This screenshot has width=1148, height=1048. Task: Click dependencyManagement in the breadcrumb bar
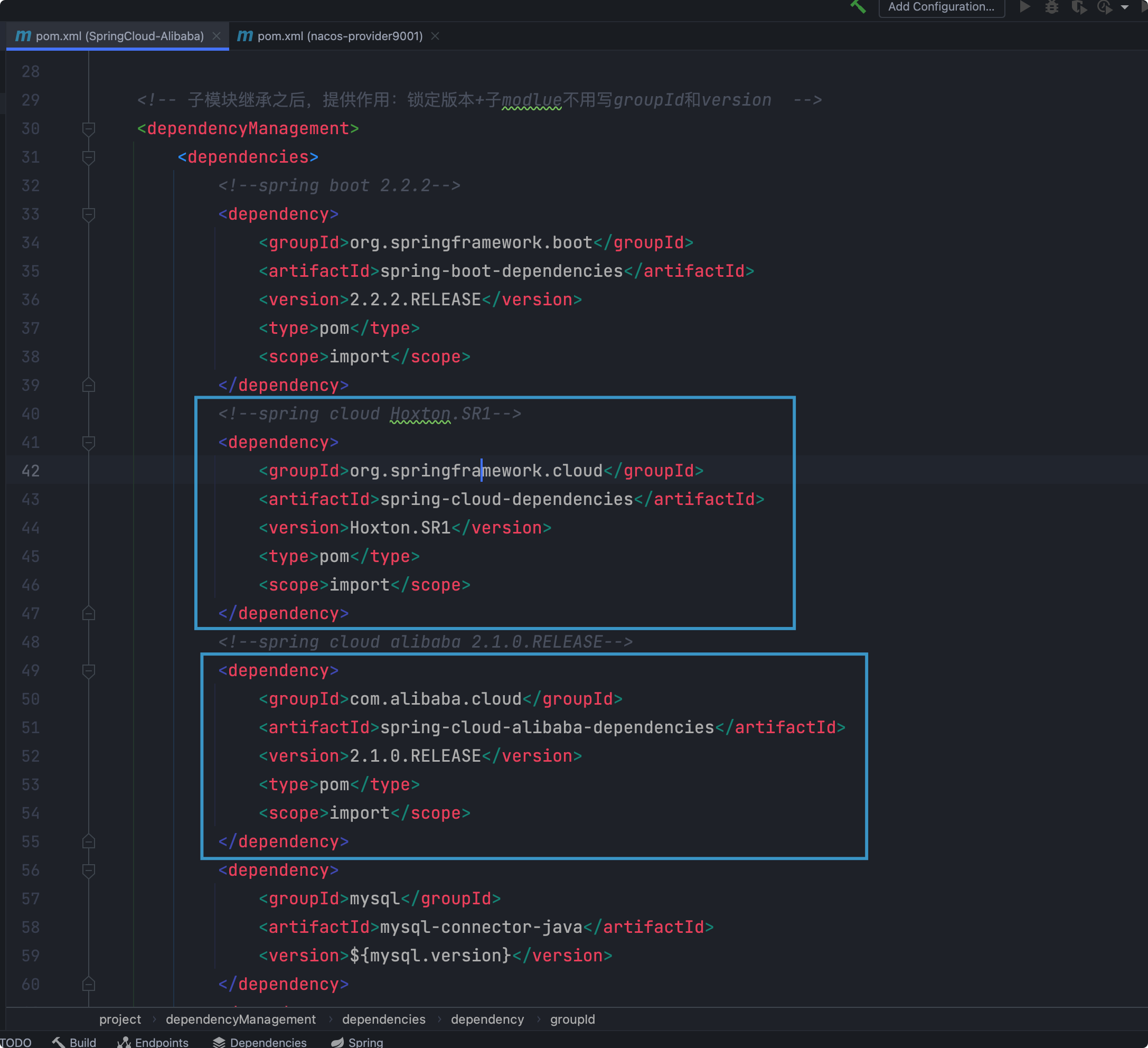[x=240, y=1019]
